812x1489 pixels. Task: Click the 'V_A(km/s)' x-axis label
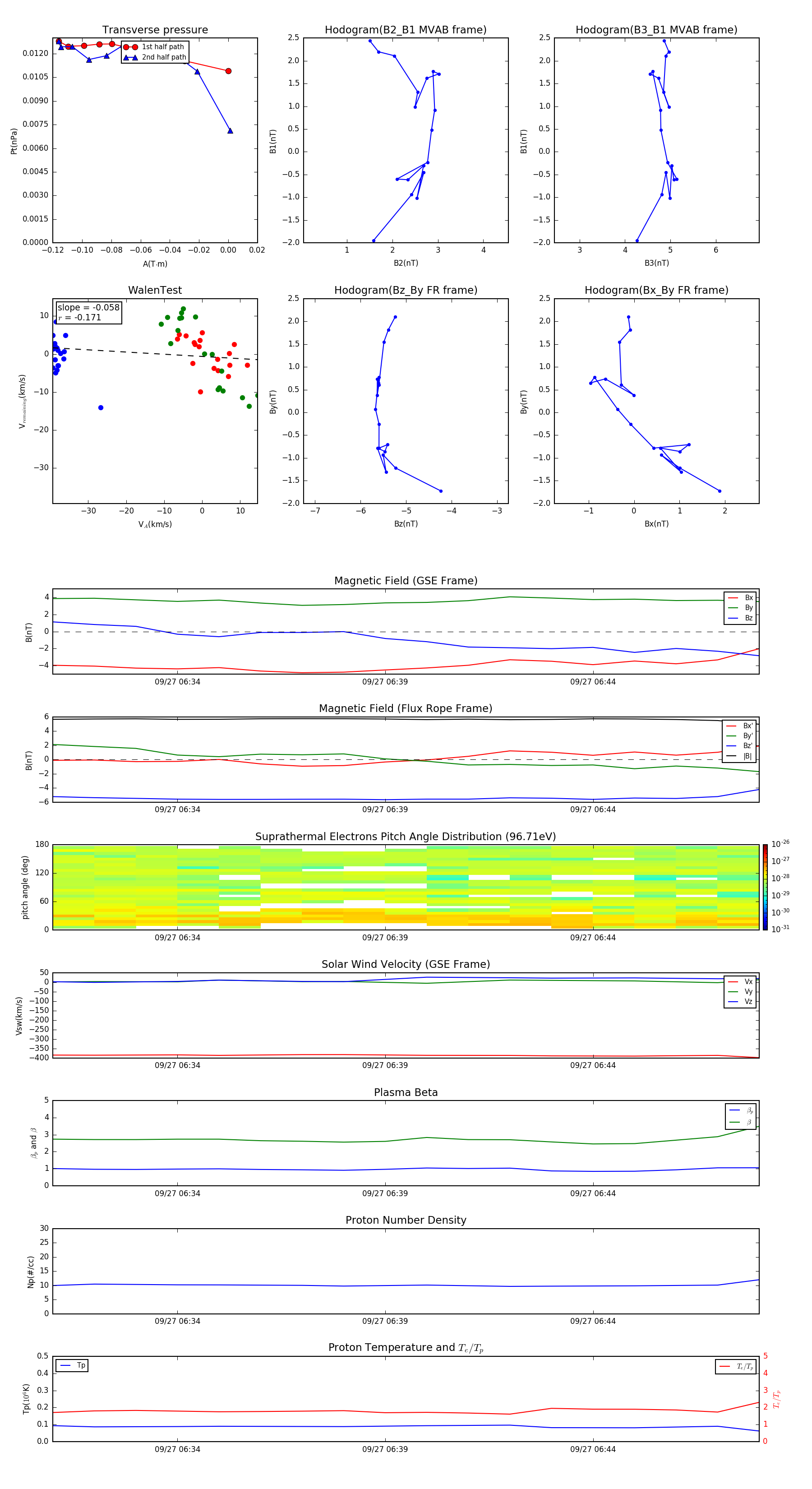pos(155,524)
